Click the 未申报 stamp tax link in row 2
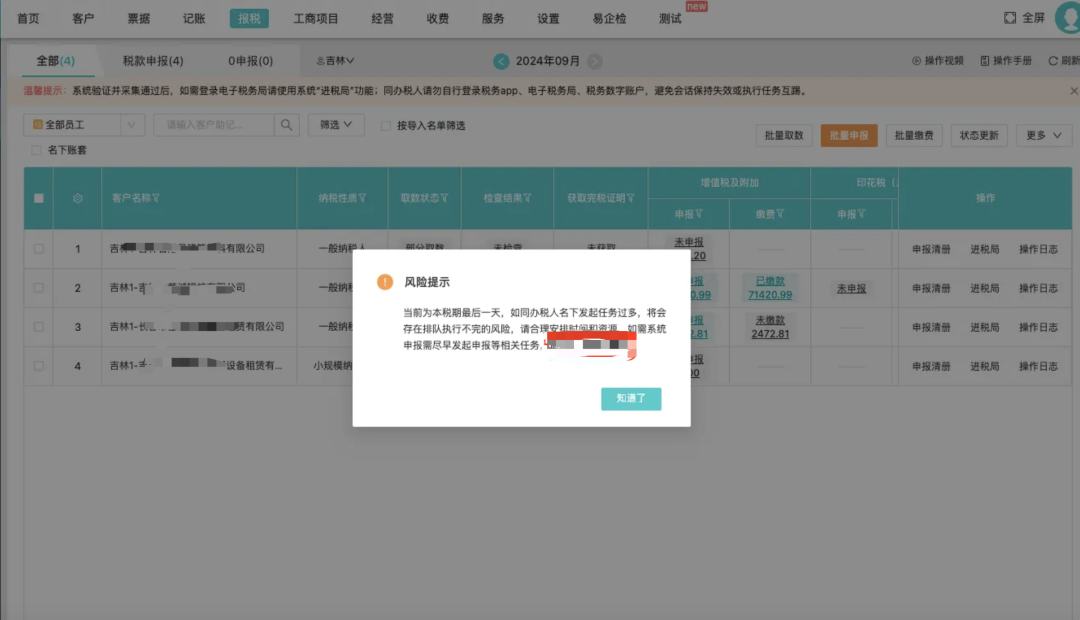Viewport: 1080px width, 620px height. click(x=851, y=289)
